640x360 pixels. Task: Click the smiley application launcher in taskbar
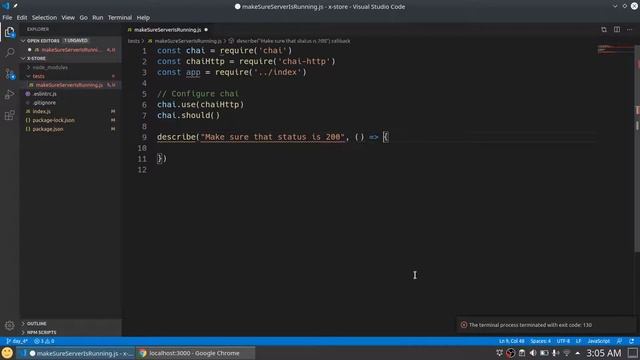(7, 353)
